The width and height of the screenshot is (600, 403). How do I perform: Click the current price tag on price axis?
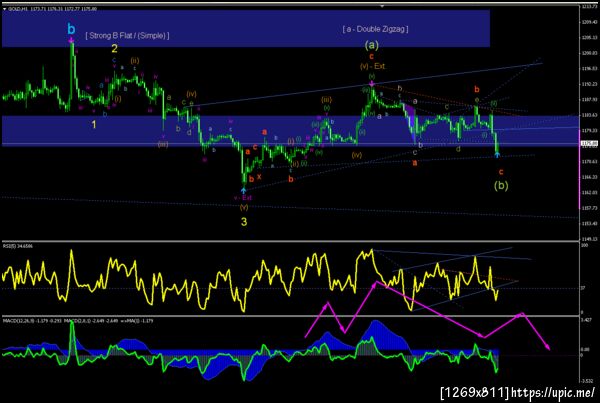[x=587, y=143]
